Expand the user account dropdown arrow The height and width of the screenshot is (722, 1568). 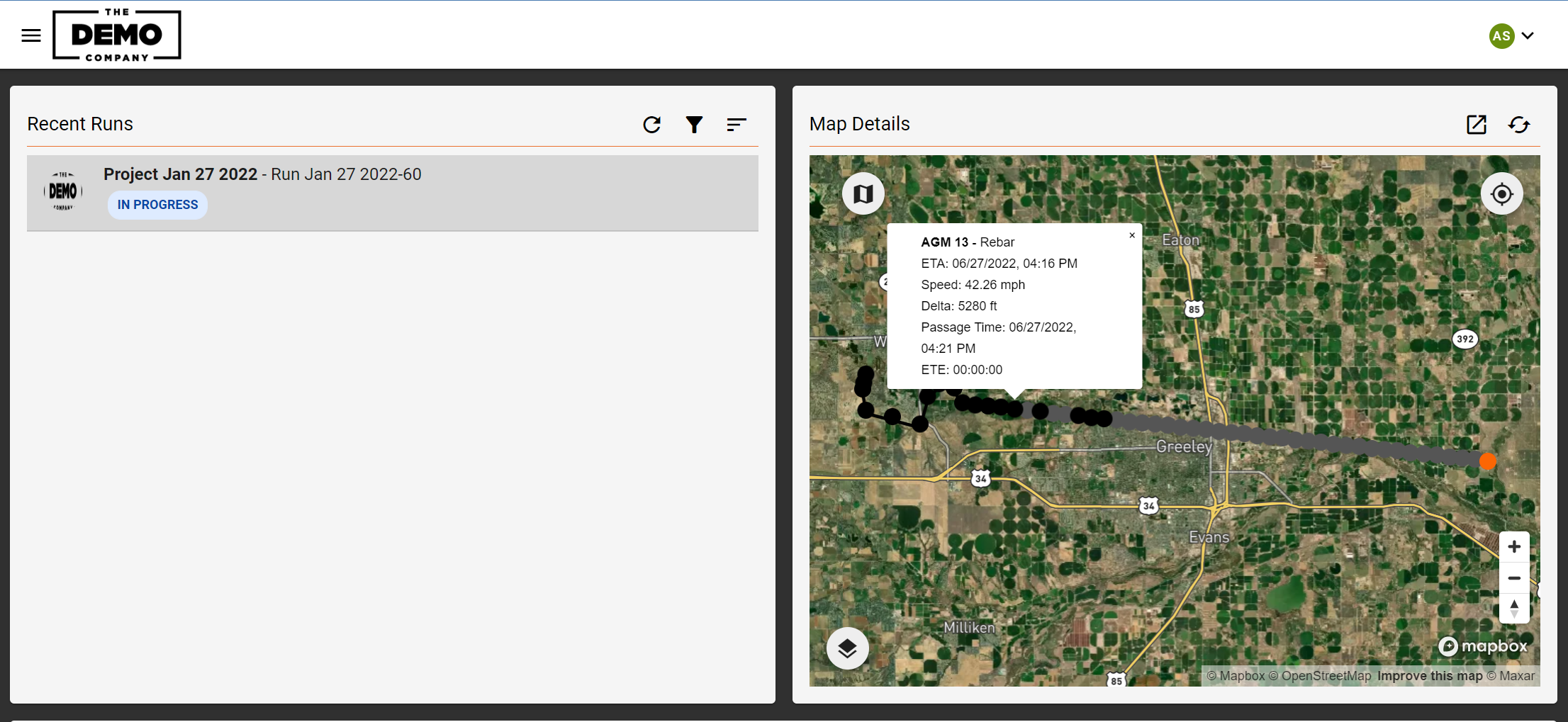1528,35
